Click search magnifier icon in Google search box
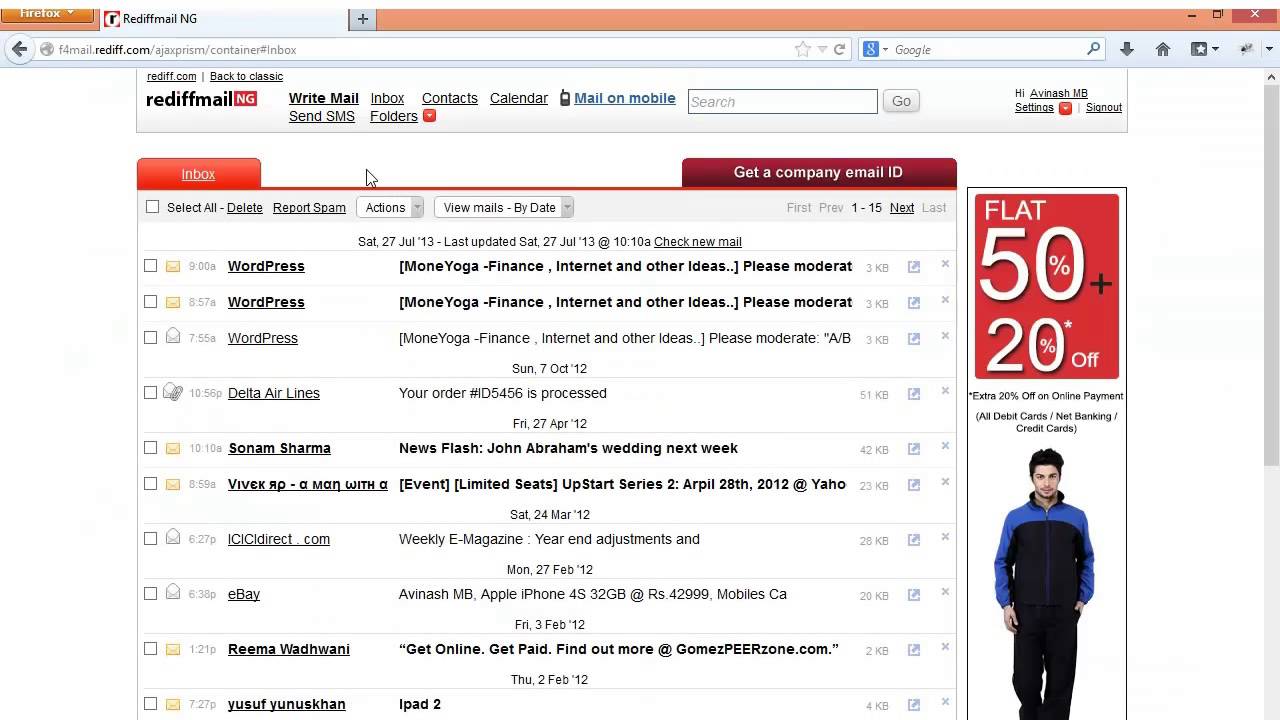The height and width of the screenshot is (720, 1280). tap(1093, 48)
